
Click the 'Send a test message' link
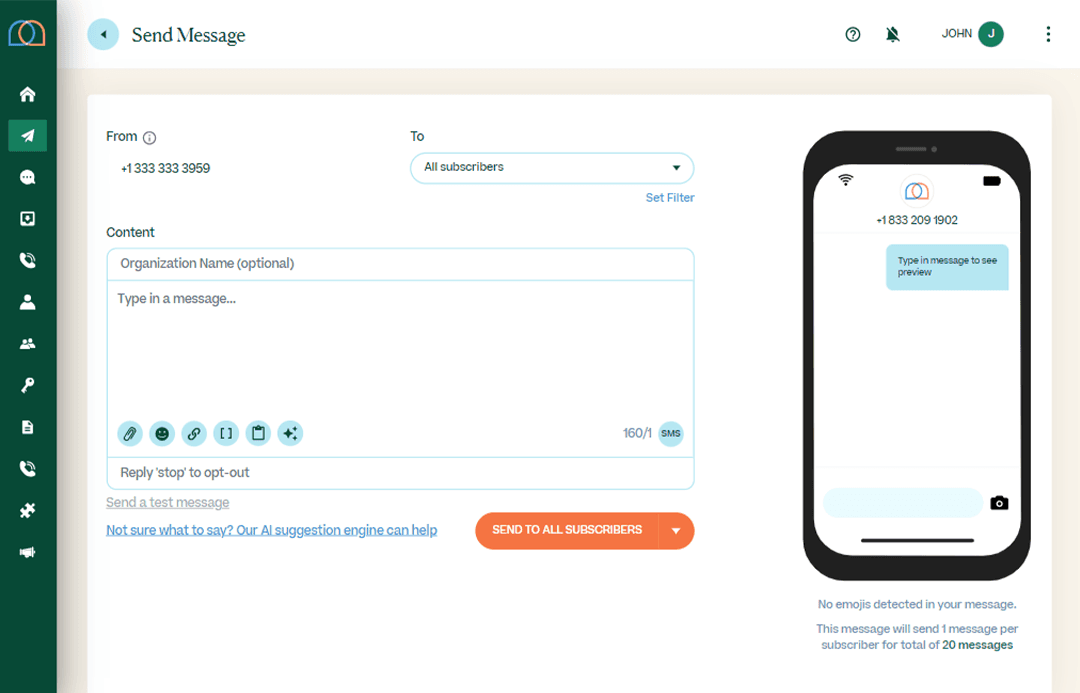tap(168, 503)
